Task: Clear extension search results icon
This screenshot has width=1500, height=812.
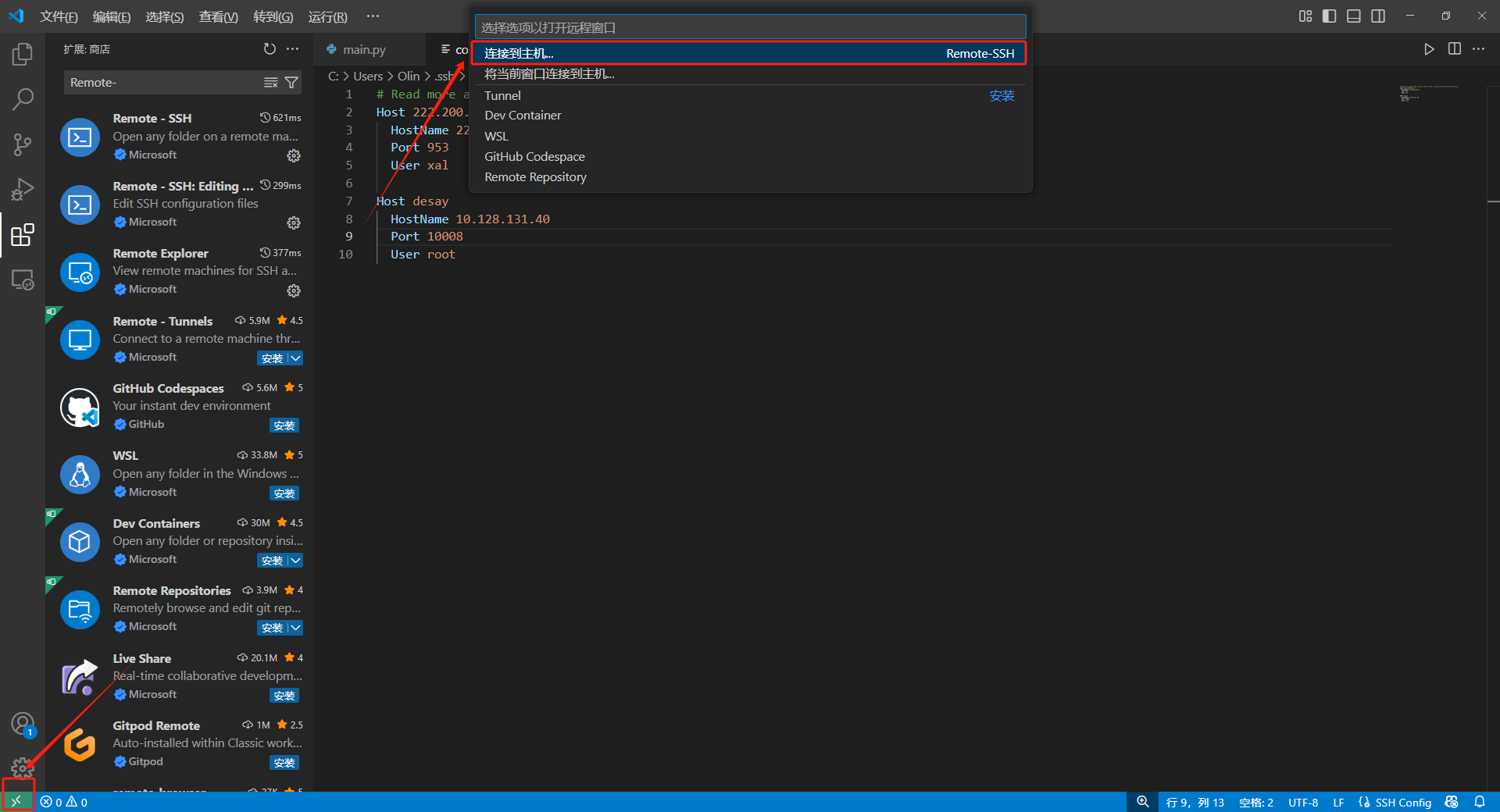Action: (x=271, y=82)
